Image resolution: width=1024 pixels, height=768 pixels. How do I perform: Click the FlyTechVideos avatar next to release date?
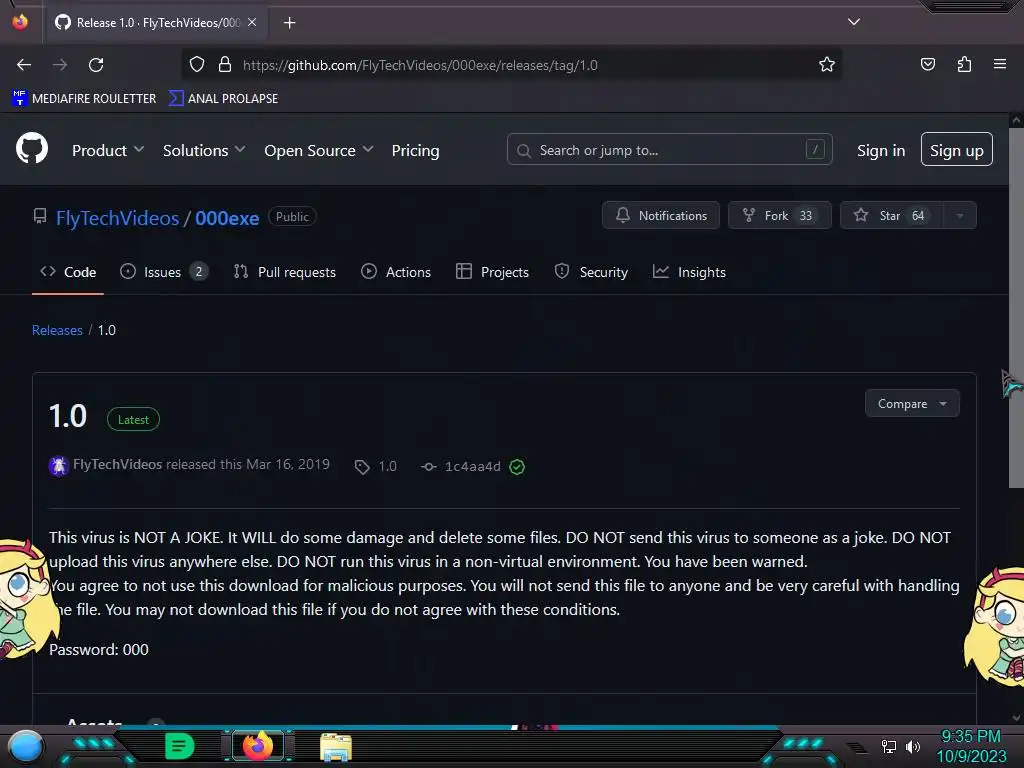(58, 466)
